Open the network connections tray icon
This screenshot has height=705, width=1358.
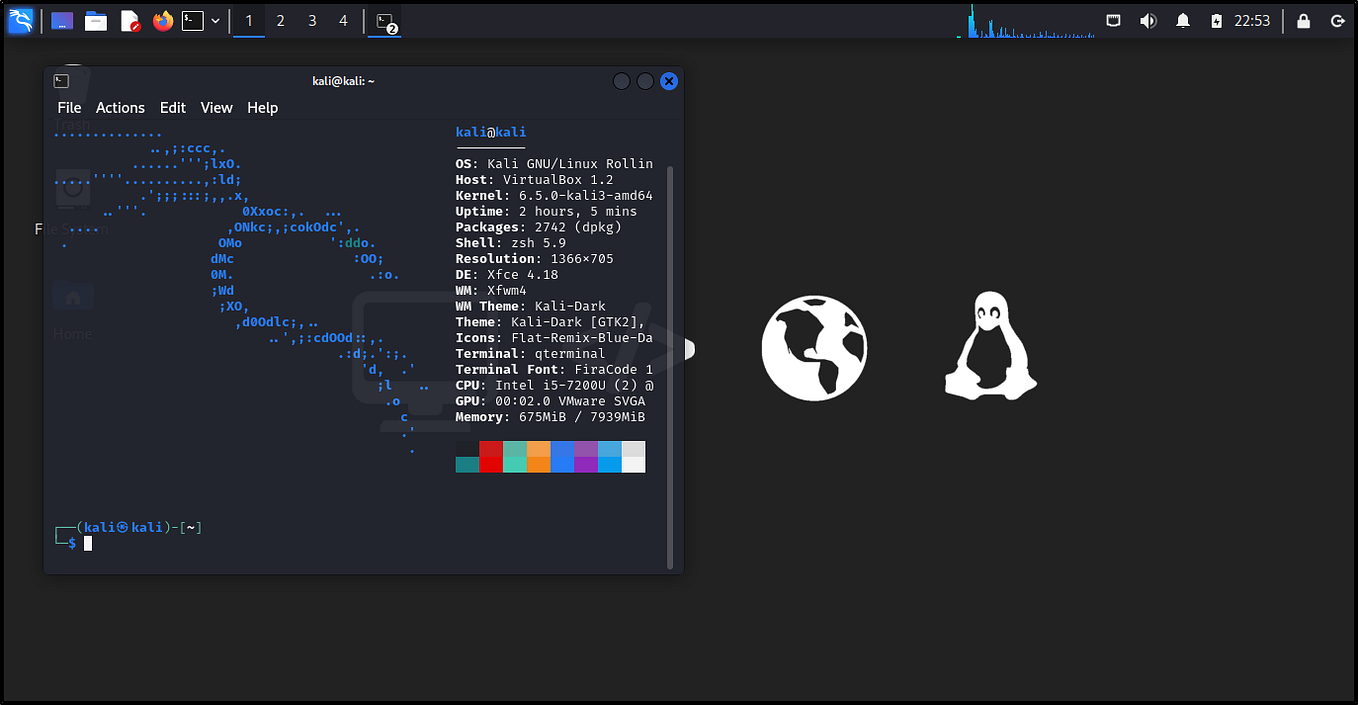[x=1113, y=20]
